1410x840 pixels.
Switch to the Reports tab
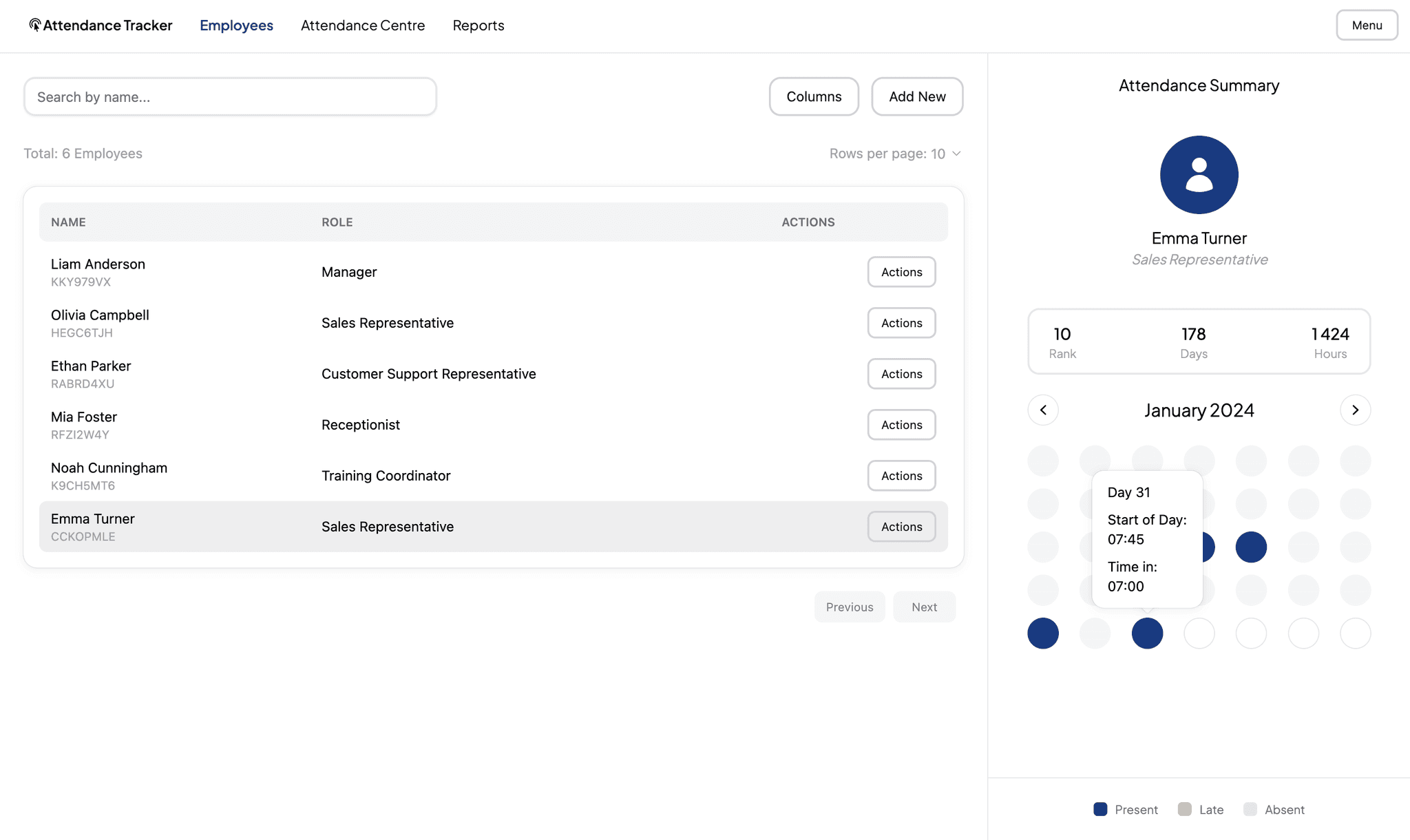478,25
